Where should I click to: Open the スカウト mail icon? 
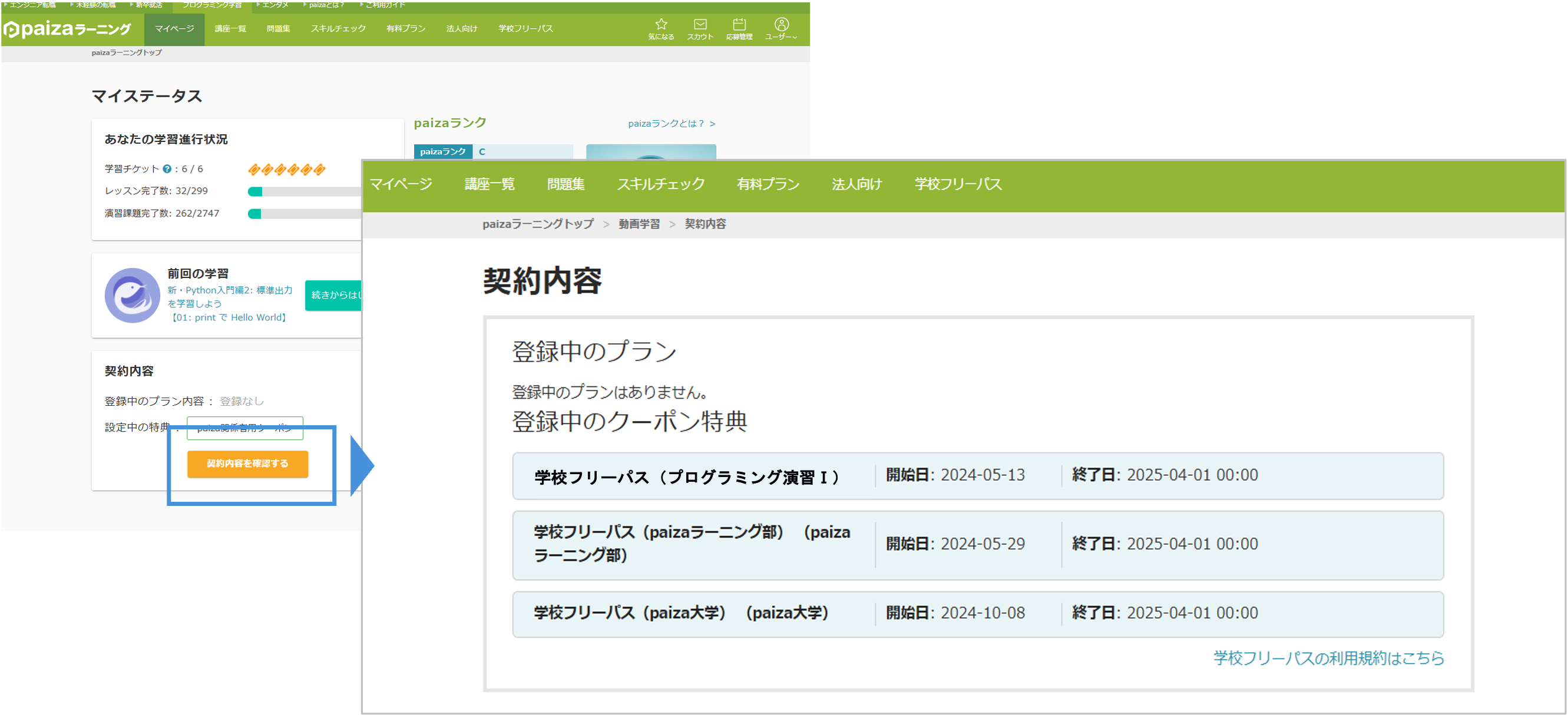(700, 25)
